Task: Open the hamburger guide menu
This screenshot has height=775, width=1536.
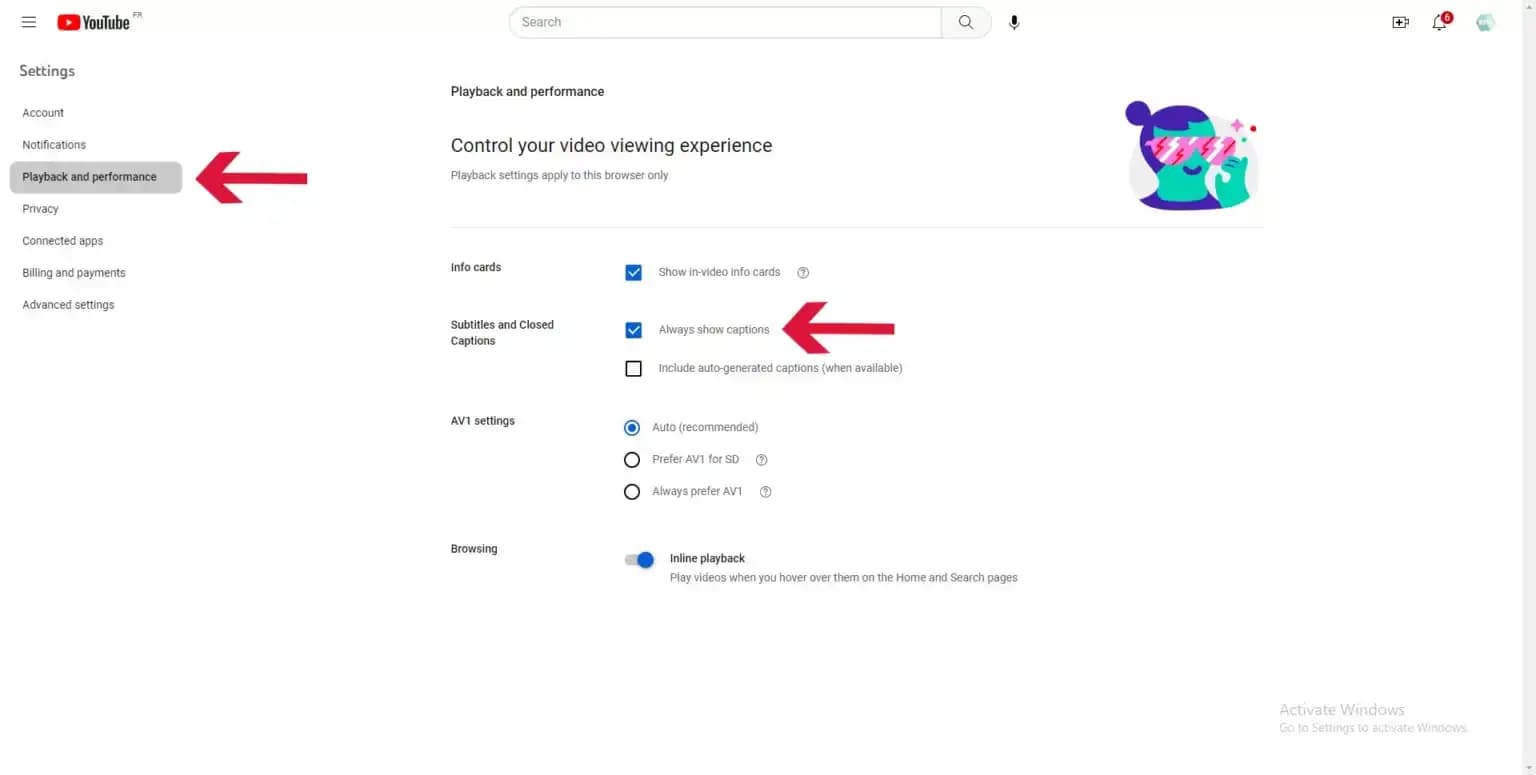Action: tap(29, 22)
